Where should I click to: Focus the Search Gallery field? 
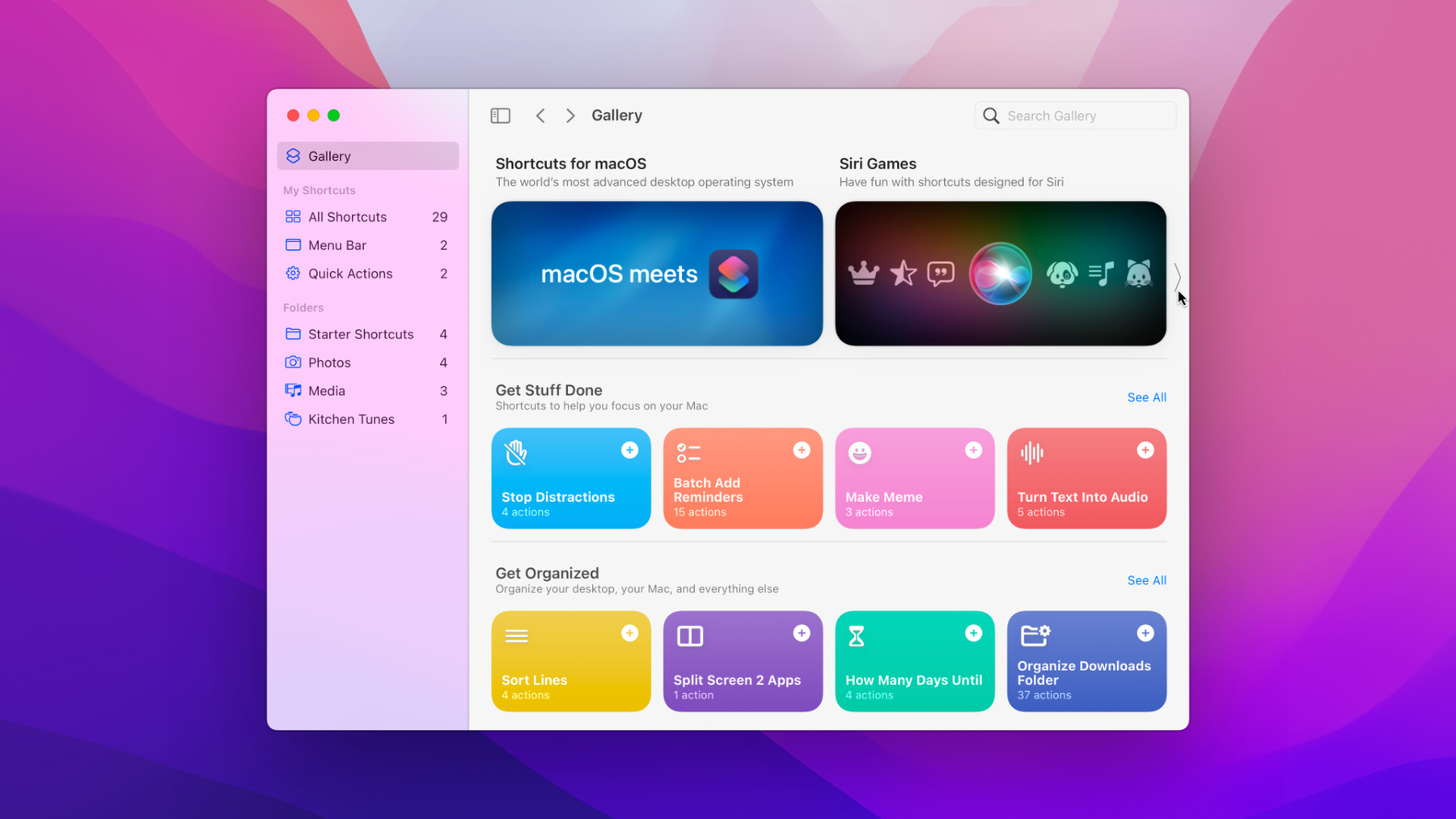pyautogui.click(x=1075, y=116)
